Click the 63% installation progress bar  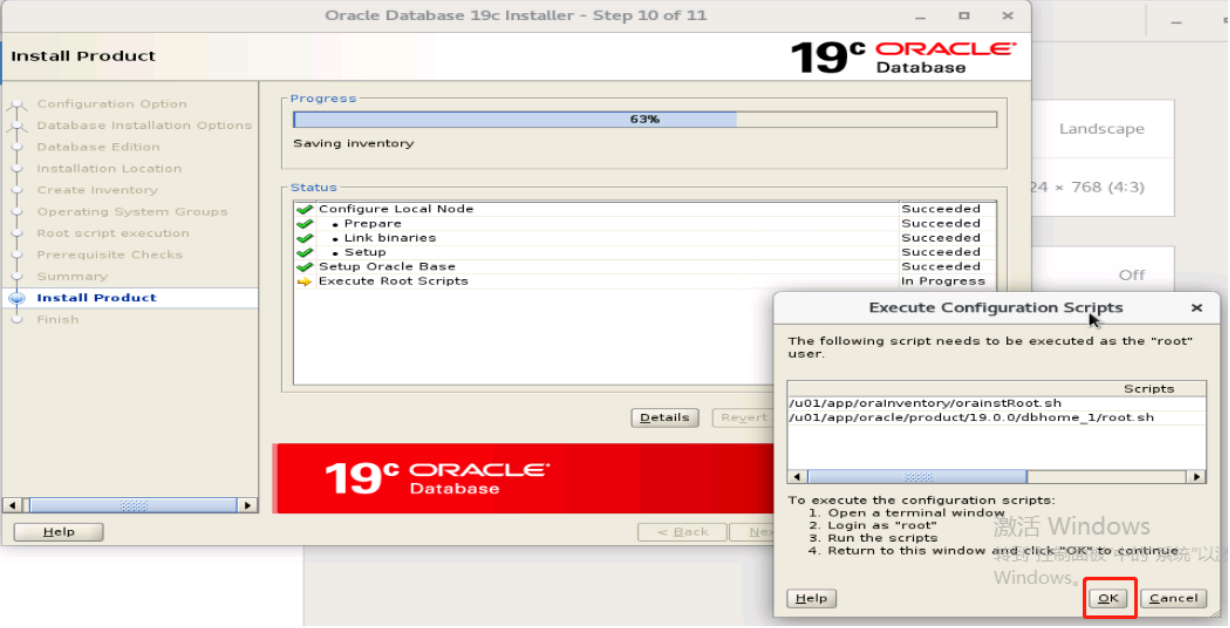tap(645, 119)
